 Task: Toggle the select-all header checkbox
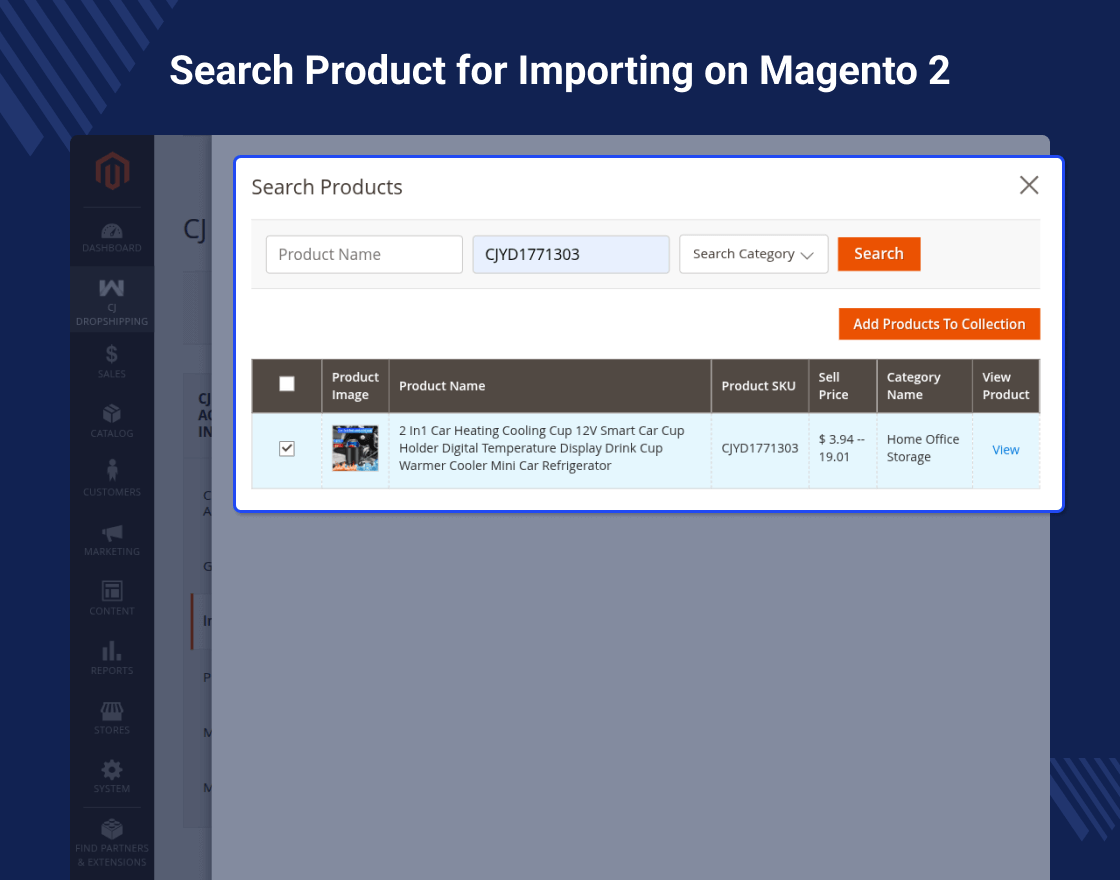[286, 384]
